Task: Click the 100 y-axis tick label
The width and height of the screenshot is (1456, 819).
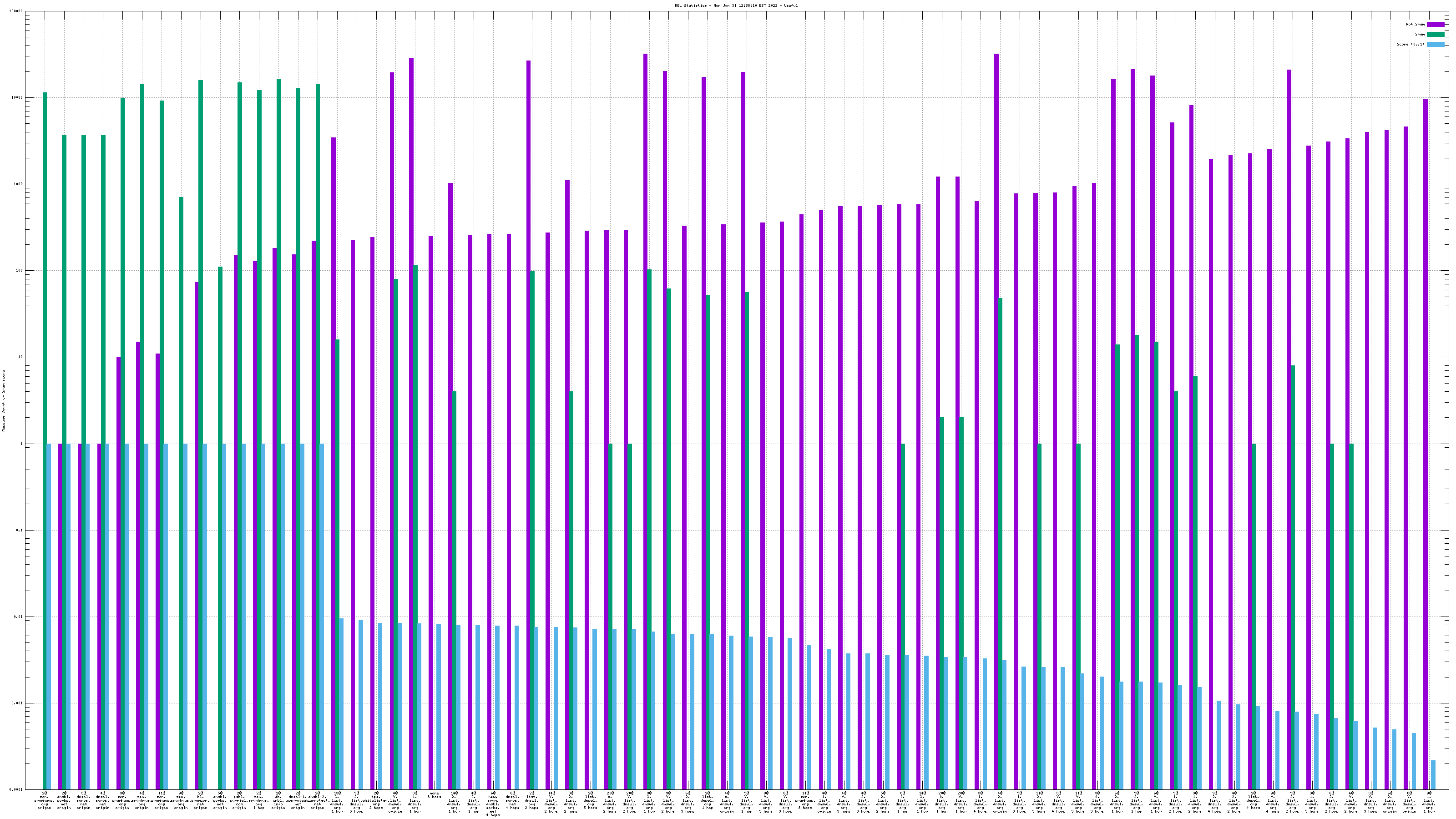Action: pos(20,271)
